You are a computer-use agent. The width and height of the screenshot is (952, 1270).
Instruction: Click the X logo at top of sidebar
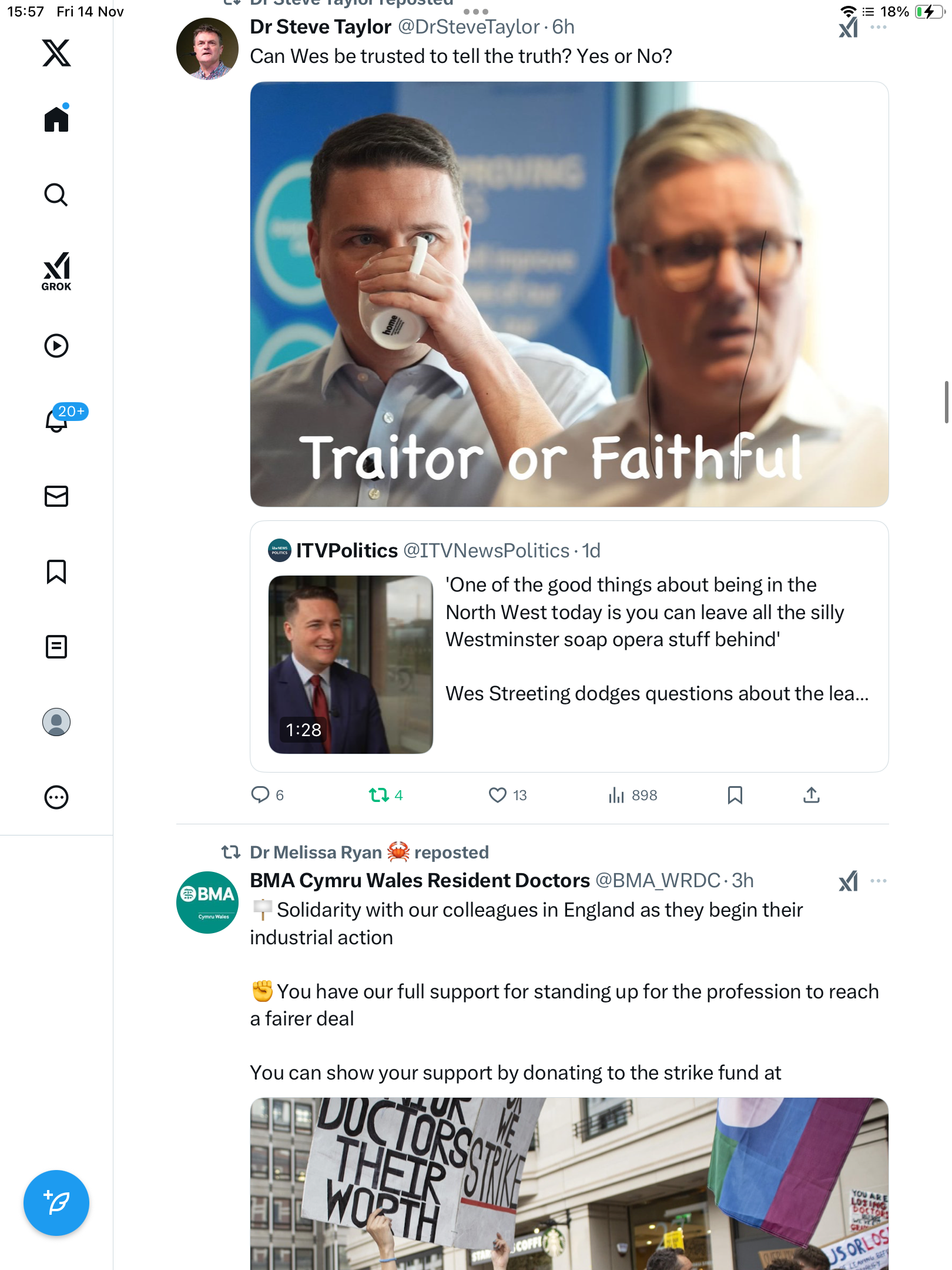pyautogui.click(x=56, y=53)
